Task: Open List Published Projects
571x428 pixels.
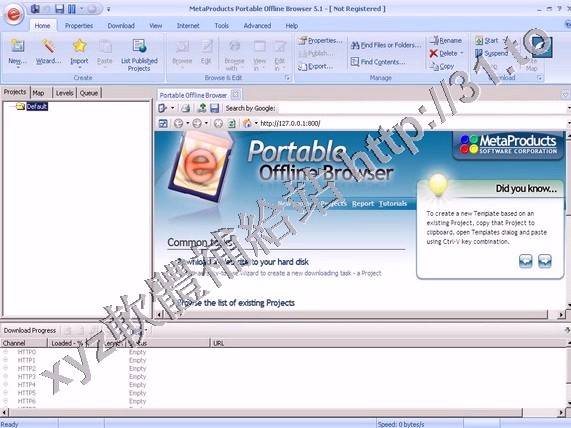Action: point(139,55)
